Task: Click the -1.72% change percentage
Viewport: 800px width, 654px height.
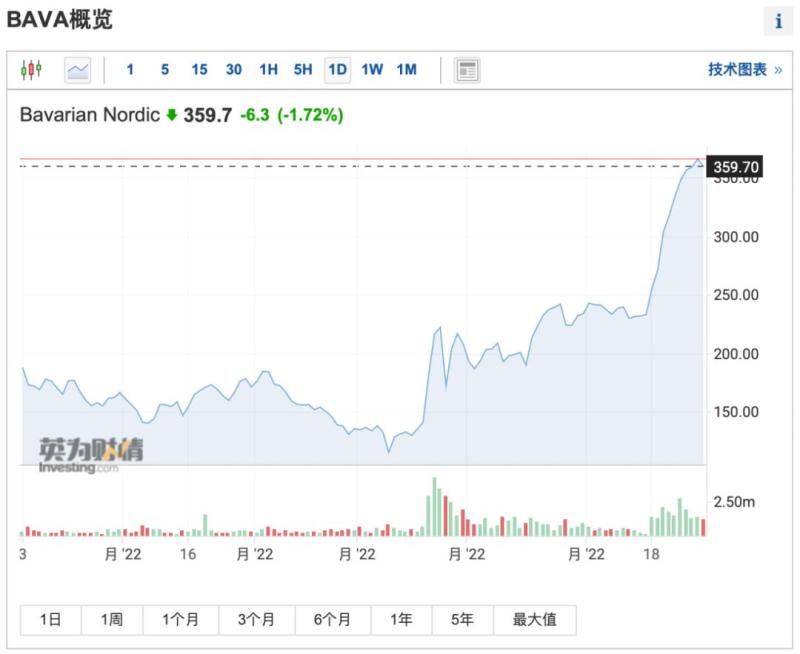Action: (x=310, y=115)
